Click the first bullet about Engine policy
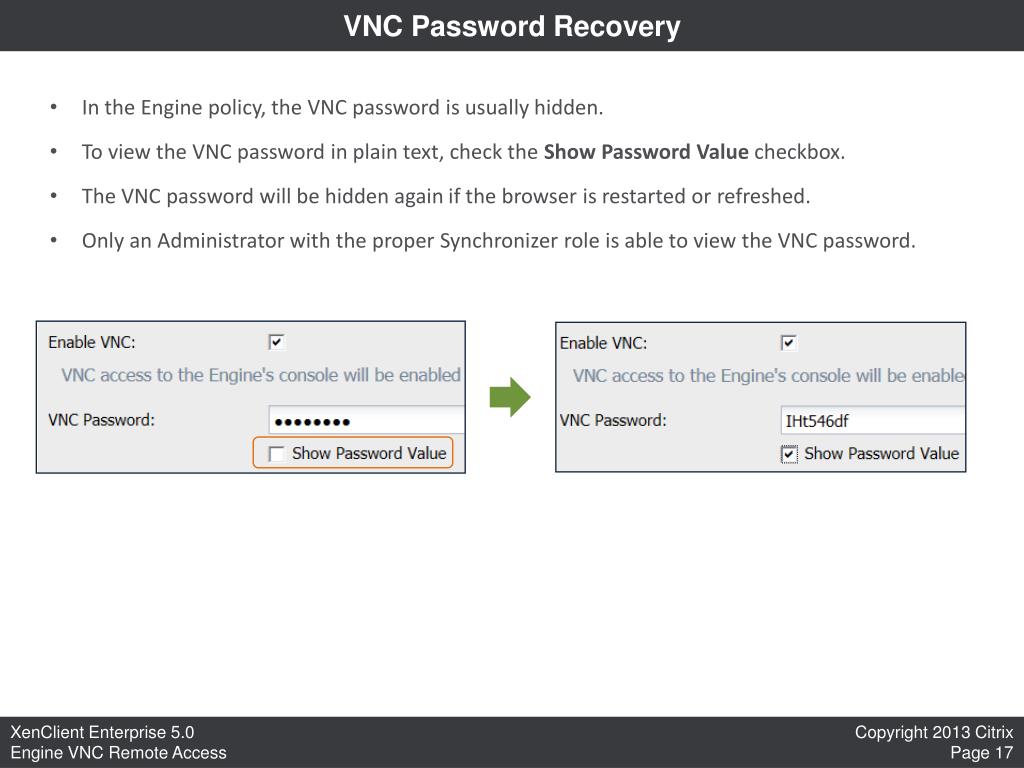The image size is (1024, 768). [342, 108]
